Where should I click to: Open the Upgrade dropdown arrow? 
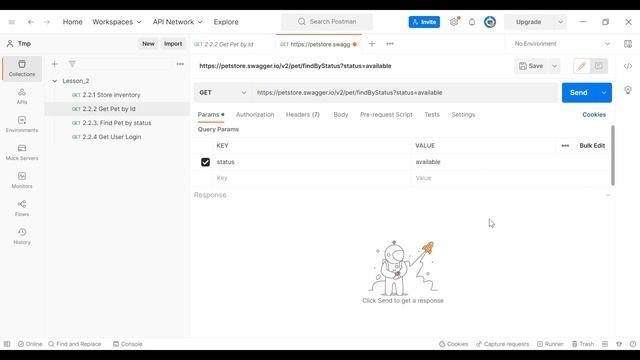coord(560,22)
